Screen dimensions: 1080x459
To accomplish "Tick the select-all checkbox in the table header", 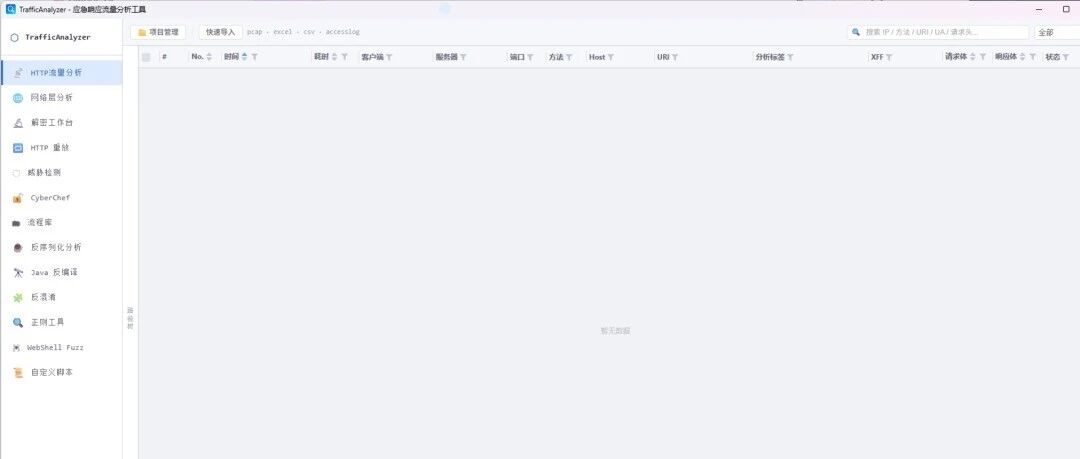I will (146, 57).
